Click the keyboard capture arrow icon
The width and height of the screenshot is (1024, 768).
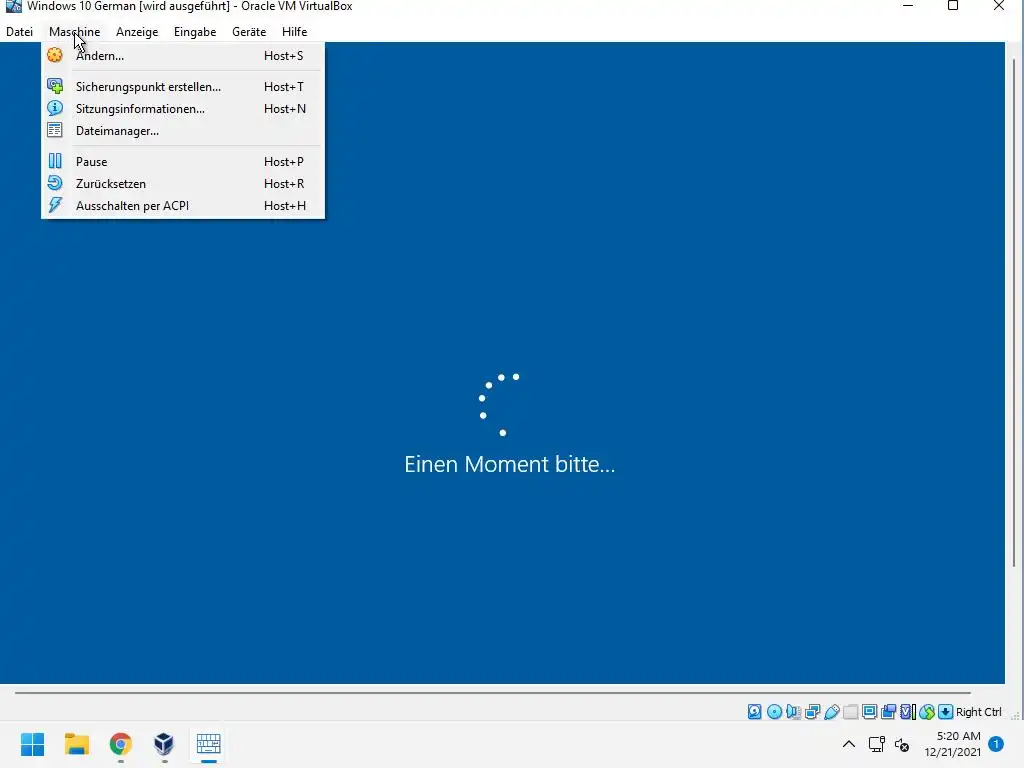pyautogui.click(x=945, y=712)
